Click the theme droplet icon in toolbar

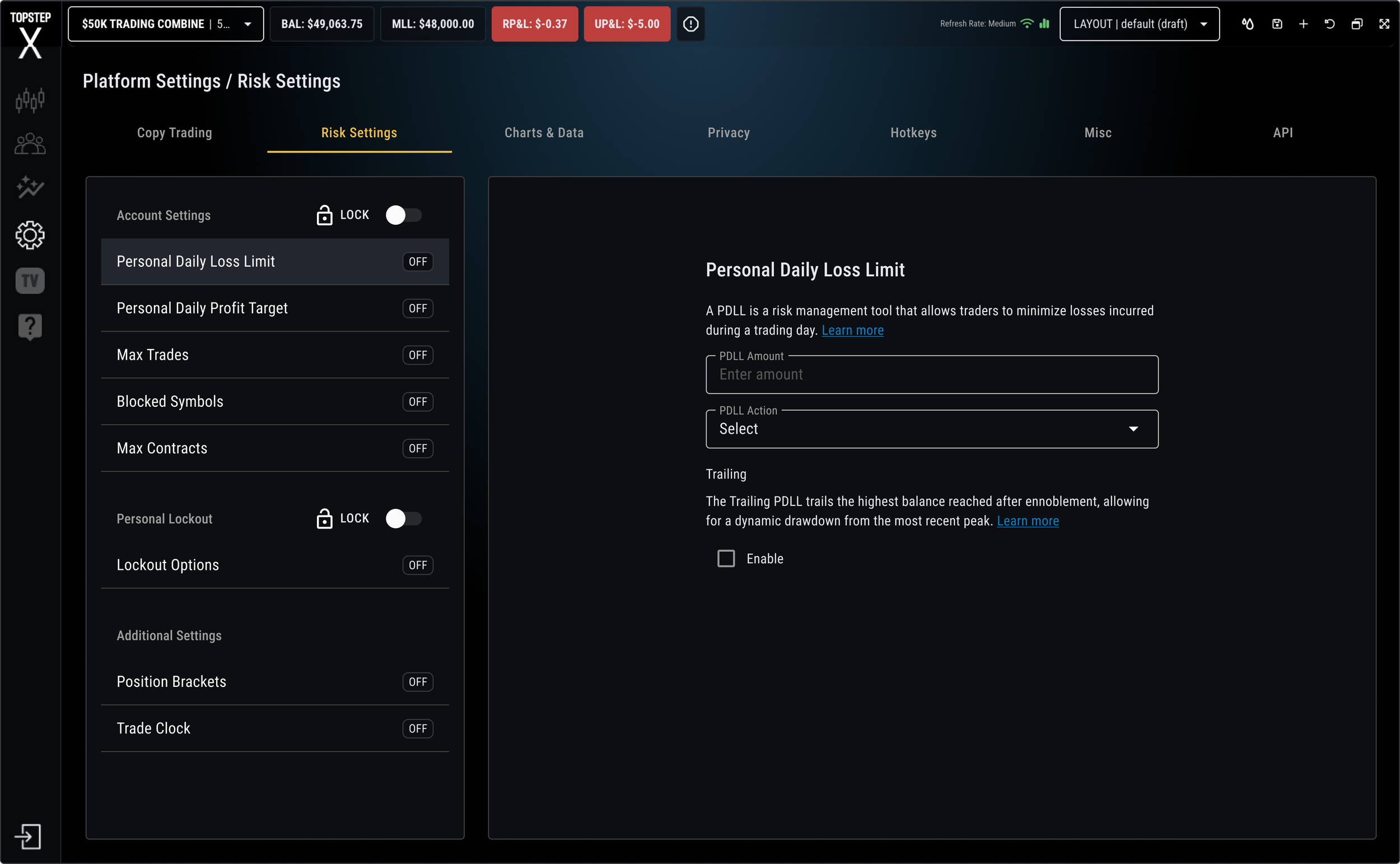pyautogui.click(x=1248, y=24)
